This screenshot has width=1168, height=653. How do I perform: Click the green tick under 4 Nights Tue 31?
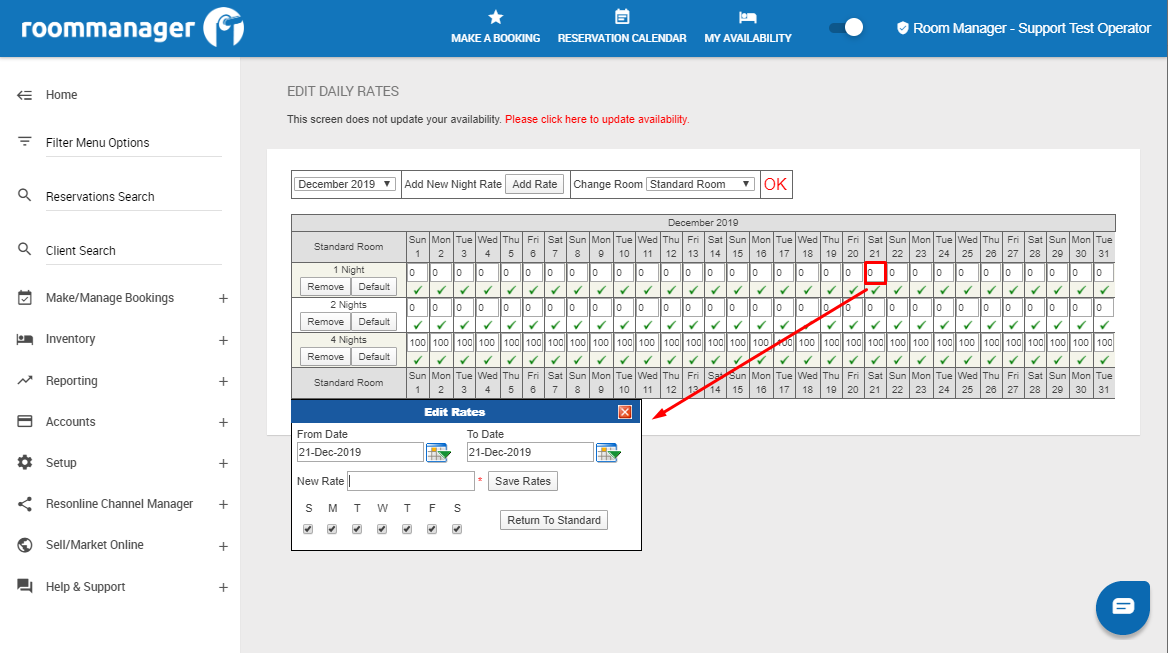(1104, 360)
